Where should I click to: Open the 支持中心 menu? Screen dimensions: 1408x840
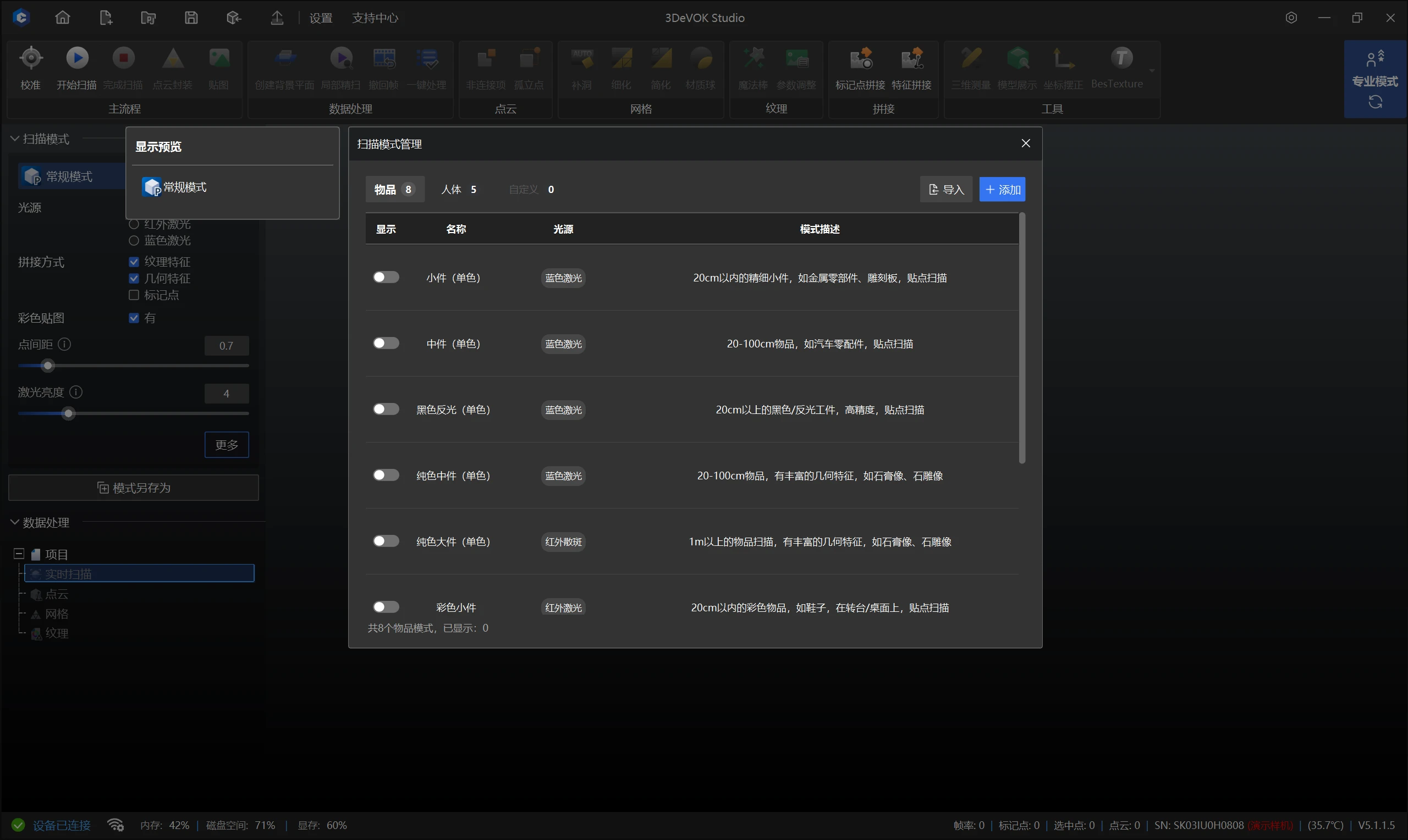tap(375, 18)
